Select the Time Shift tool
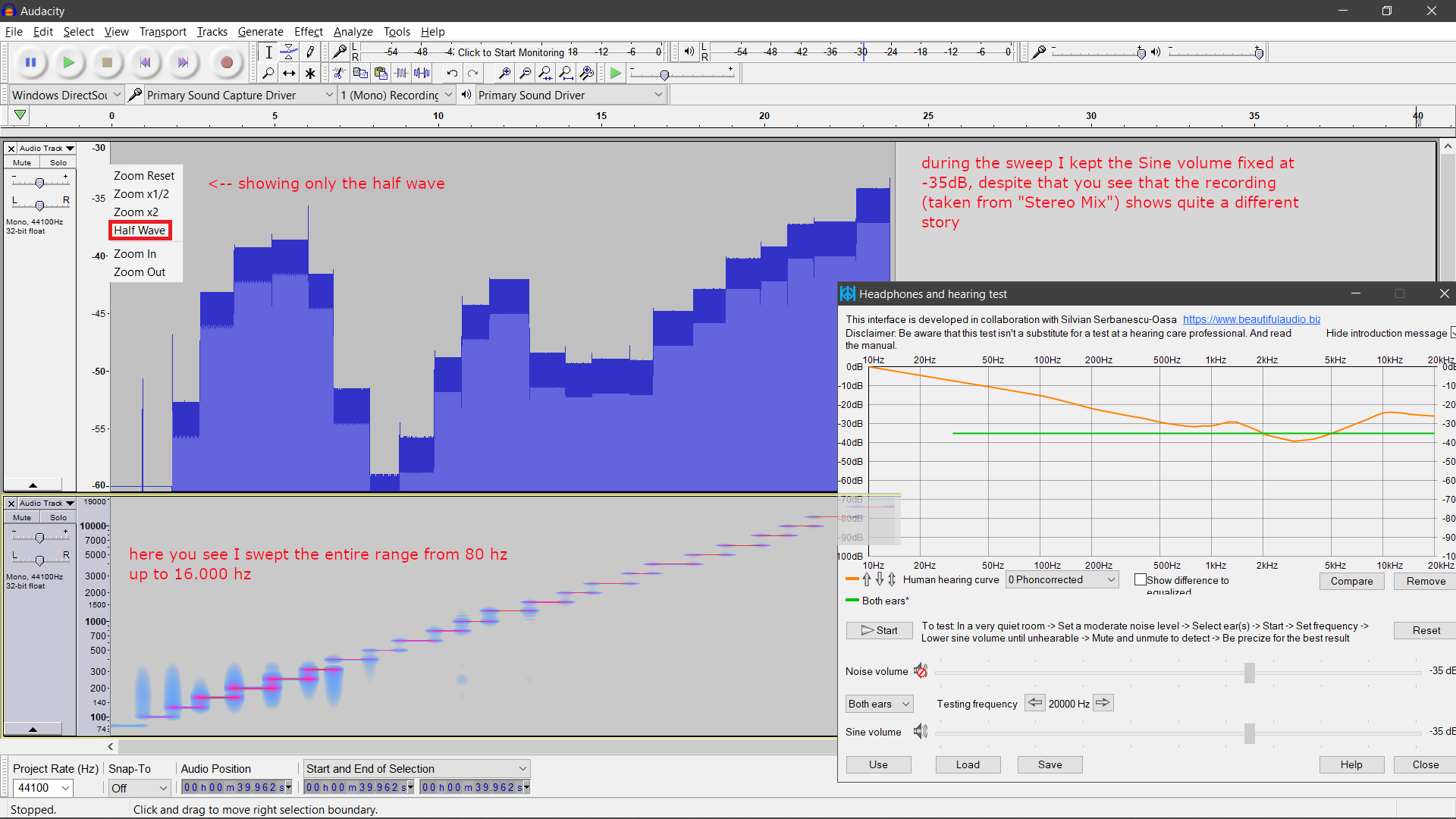The height and width of the screenshot is (819, 1456). click(289, 74)
